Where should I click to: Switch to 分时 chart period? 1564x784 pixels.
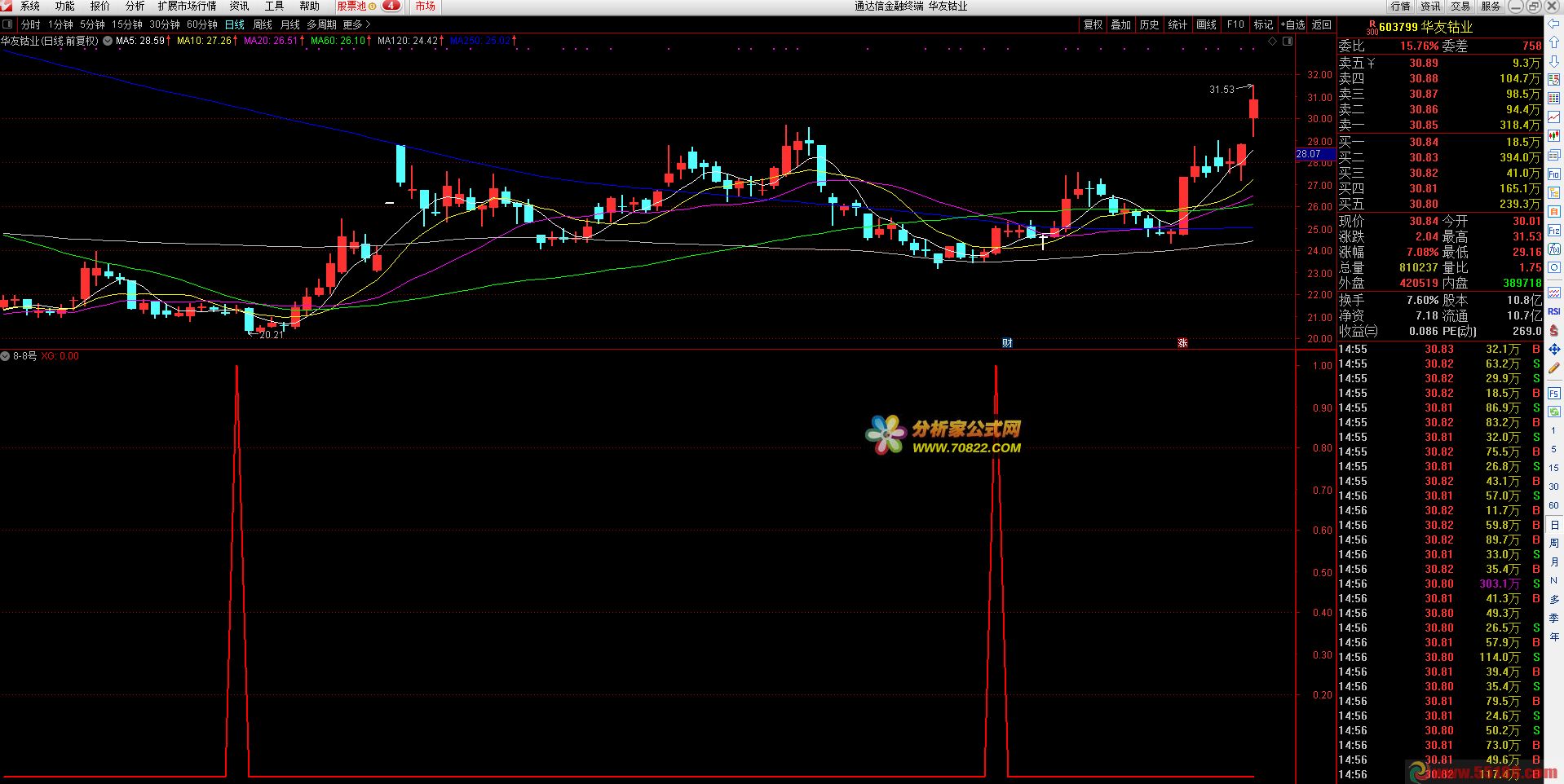pyautogui.click(x=30, y=25)
